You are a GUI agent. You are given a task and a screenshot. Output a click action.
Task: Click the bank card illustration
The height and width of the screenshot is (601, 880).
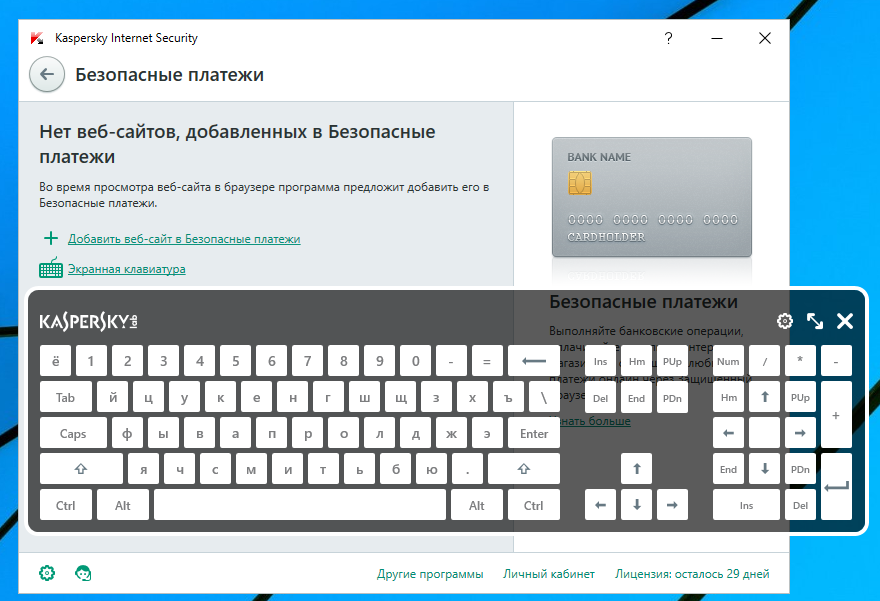pyautogui.click(x=652, y=197)
